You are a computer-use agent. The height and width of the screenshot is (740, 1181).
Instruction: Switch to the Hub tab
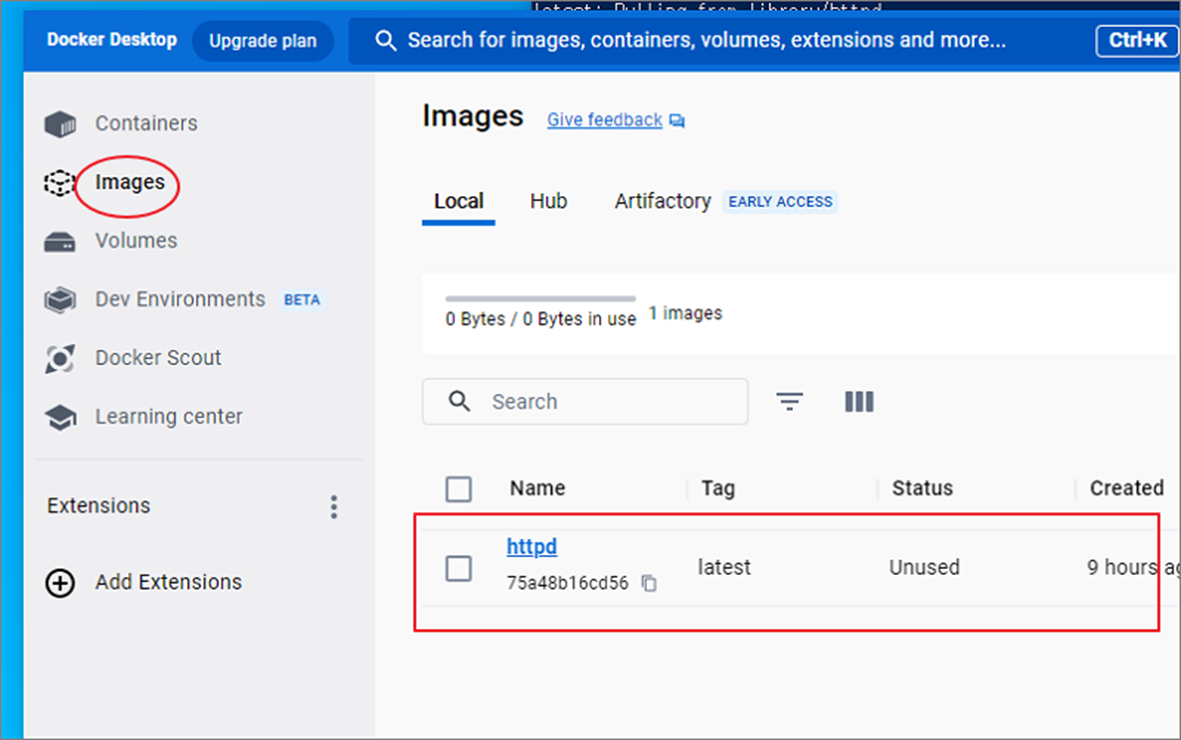point(548,201)
